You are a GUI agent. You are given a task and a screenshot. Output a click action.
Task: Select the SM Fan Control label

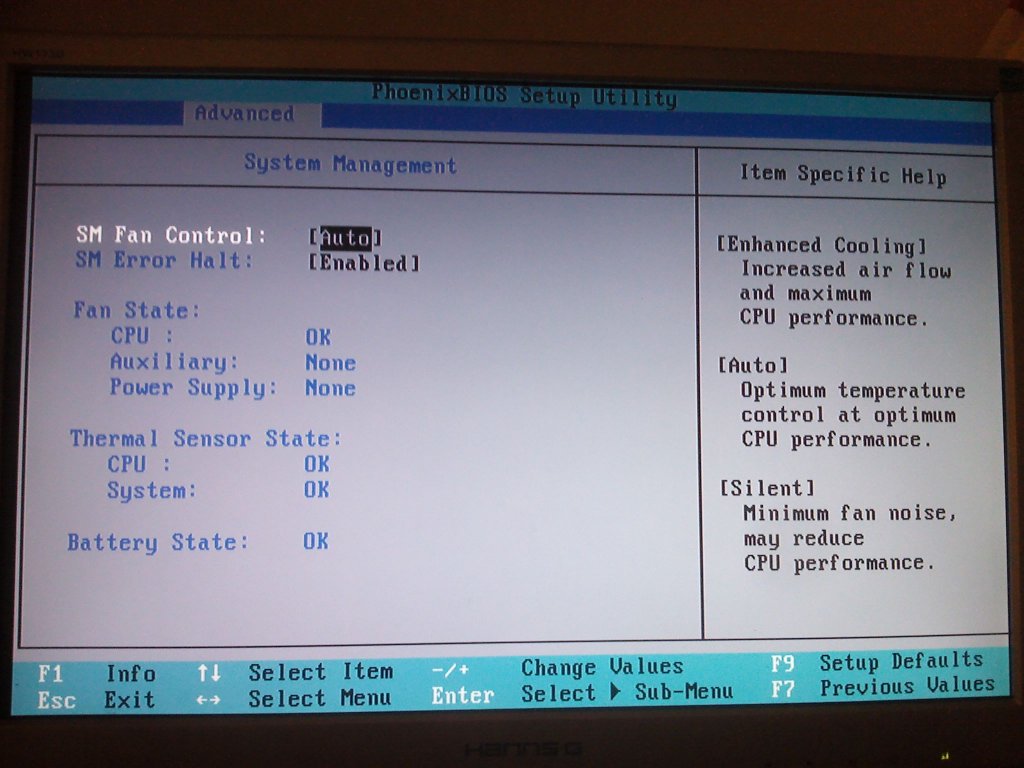point(171,235)
